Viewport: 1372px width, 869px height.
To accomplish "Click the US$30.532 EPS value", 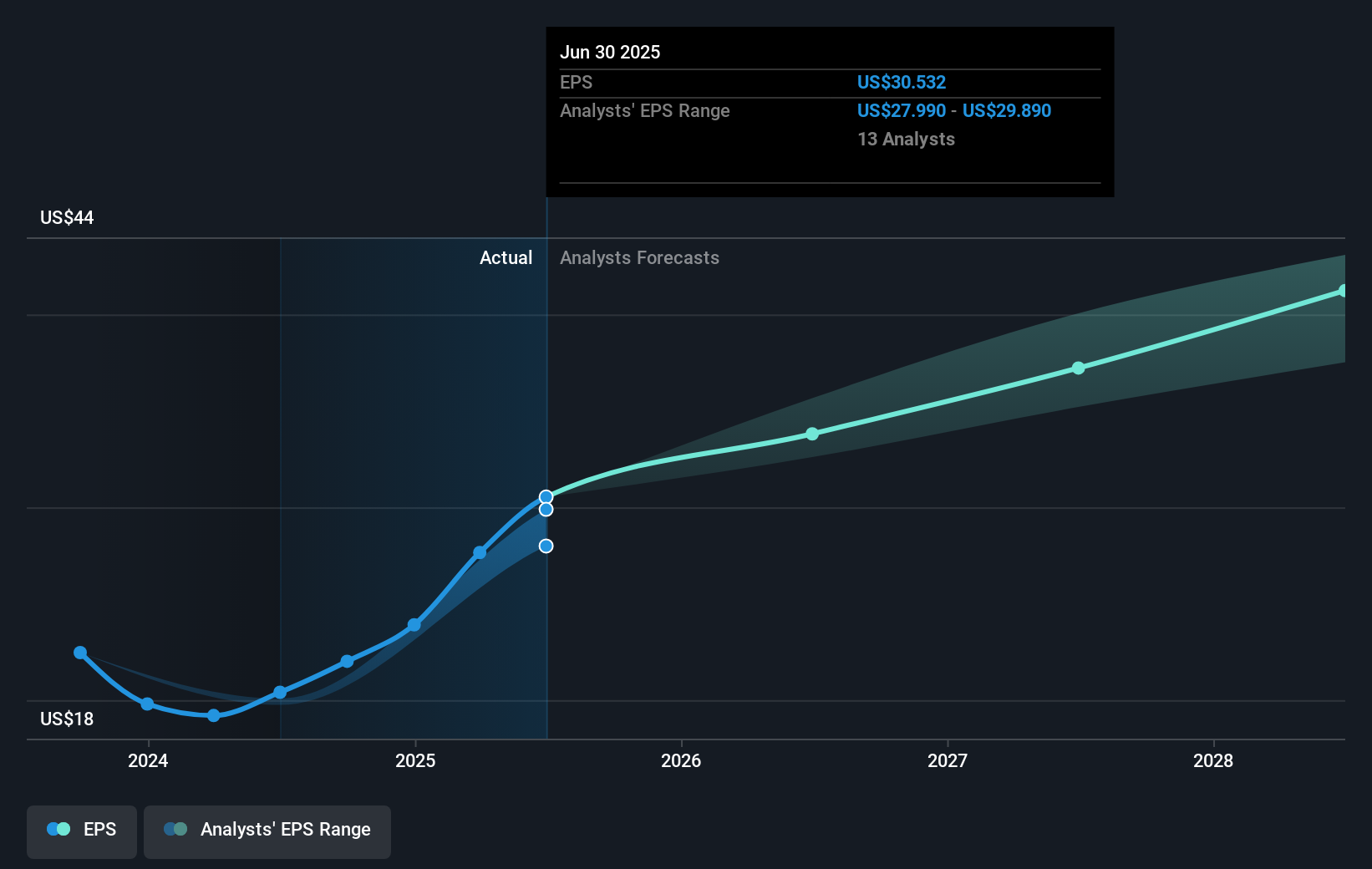I will point(902,82).
